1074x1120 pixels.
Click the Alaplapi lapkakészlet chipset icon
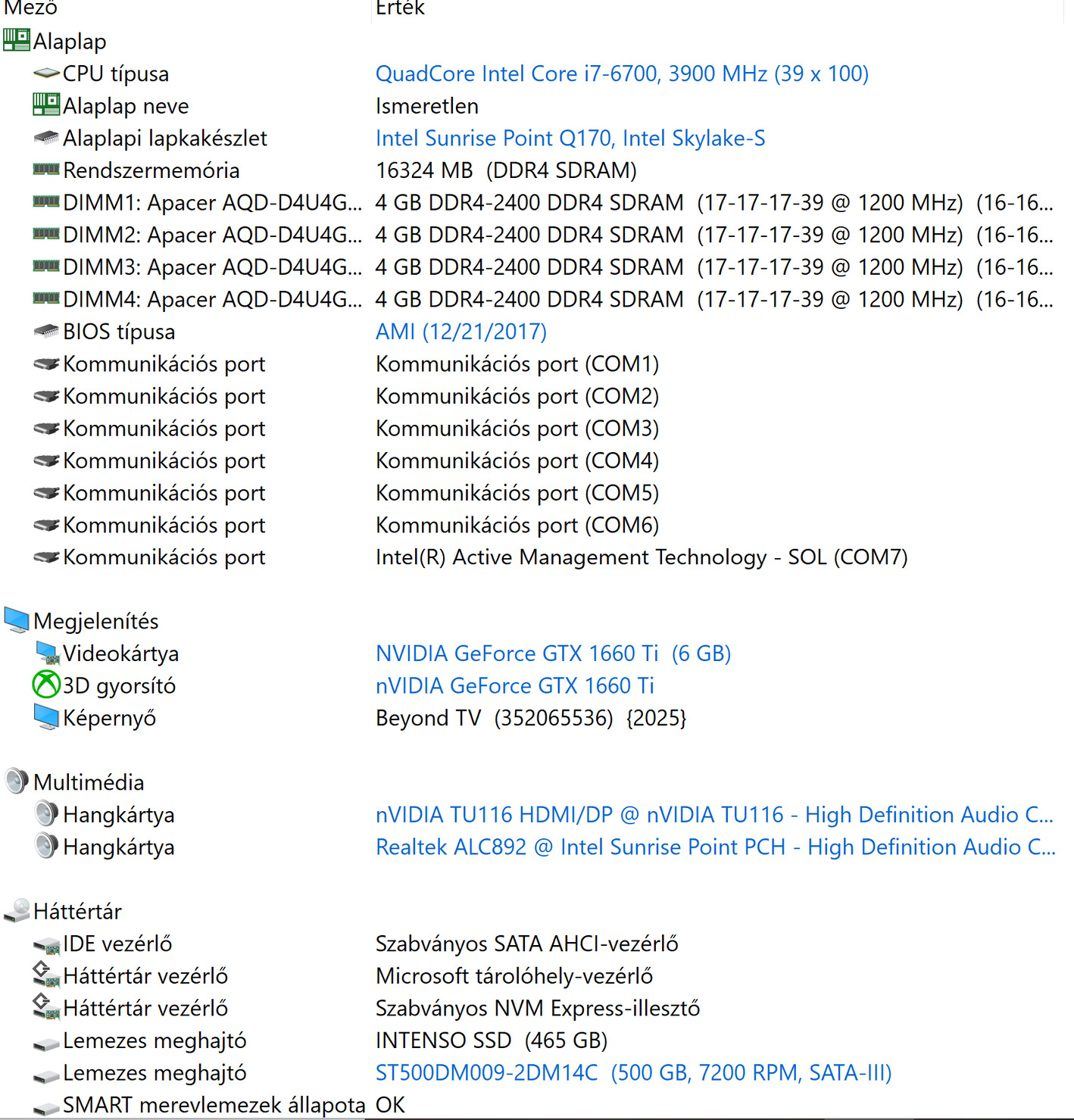click(46, 138)
